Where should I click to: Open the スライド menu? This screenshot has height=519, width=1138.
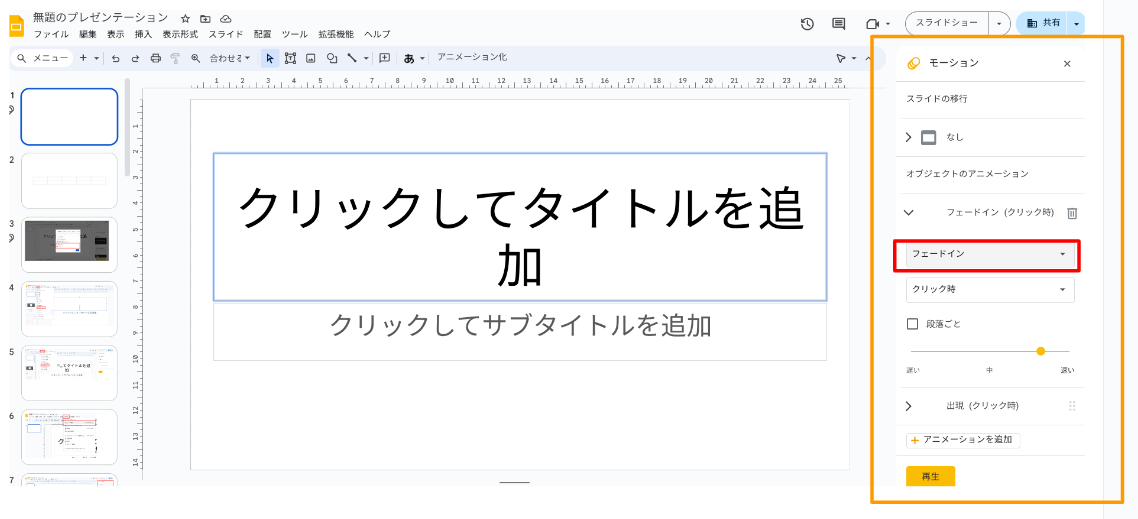pos(226,34)
